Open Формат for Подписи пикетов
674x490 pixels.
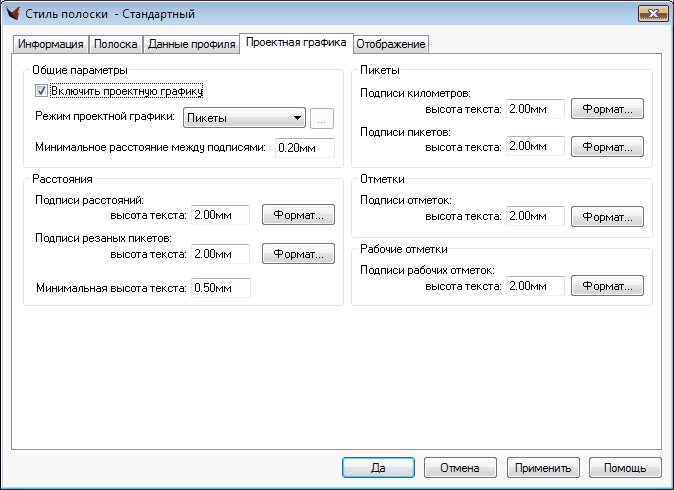pos(607,147)
